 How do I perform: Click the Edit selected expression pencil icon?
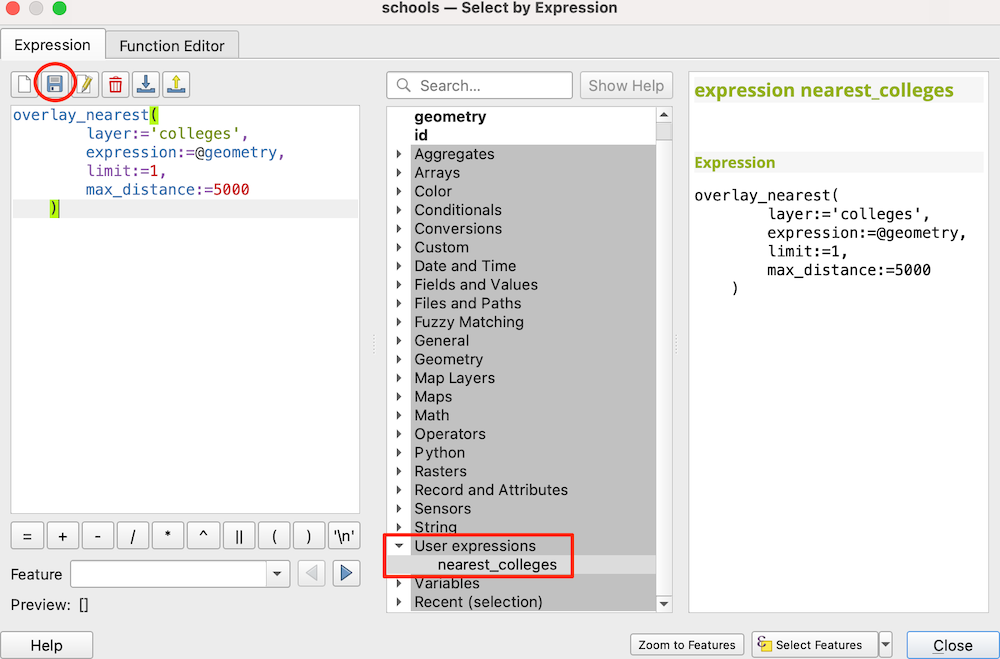(85, 84)
